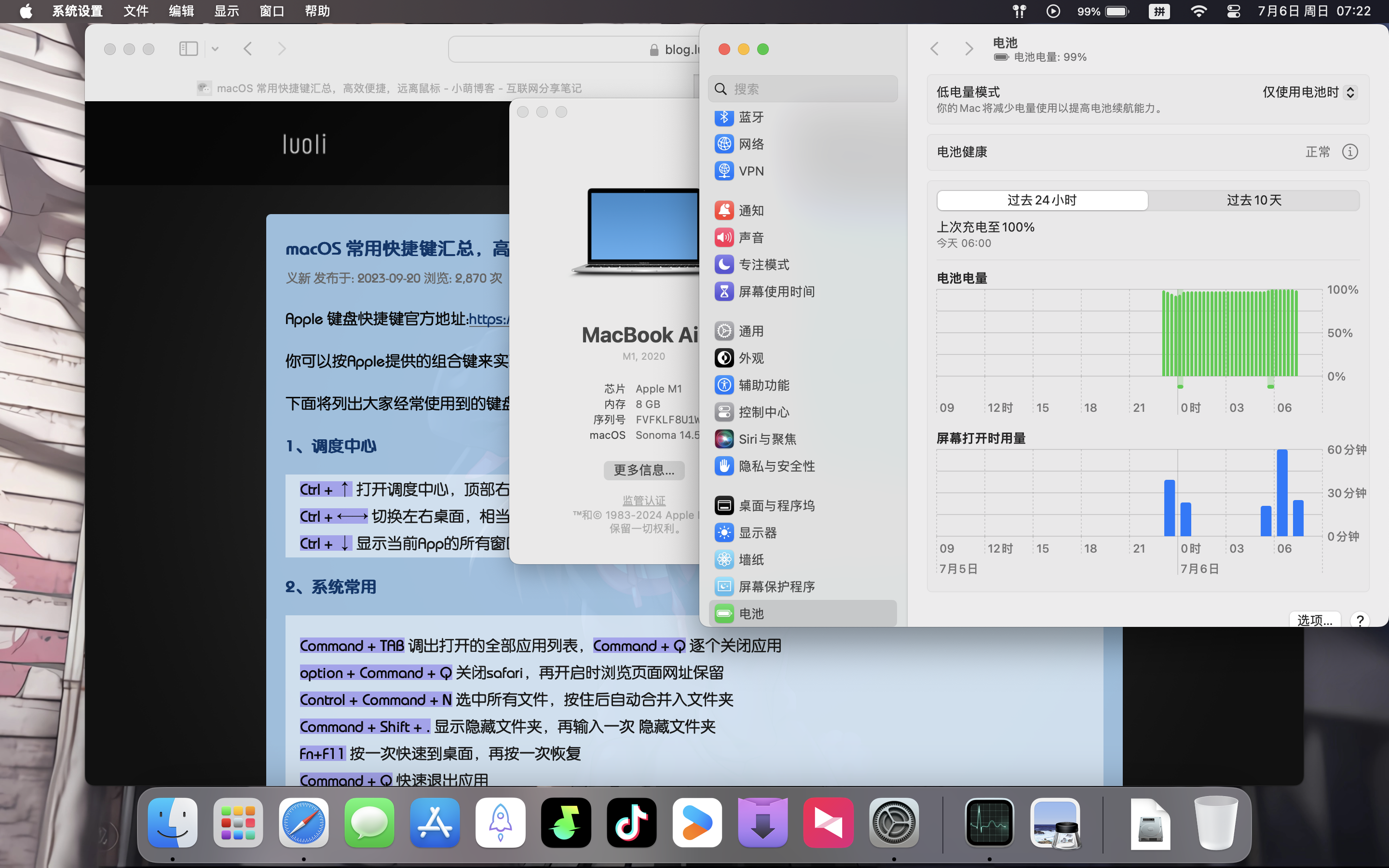Select Safari tab macOS 常用快捷键汇总
Image resolution: width=1389 pixels, height=868 pixels.
pos(389,88)
